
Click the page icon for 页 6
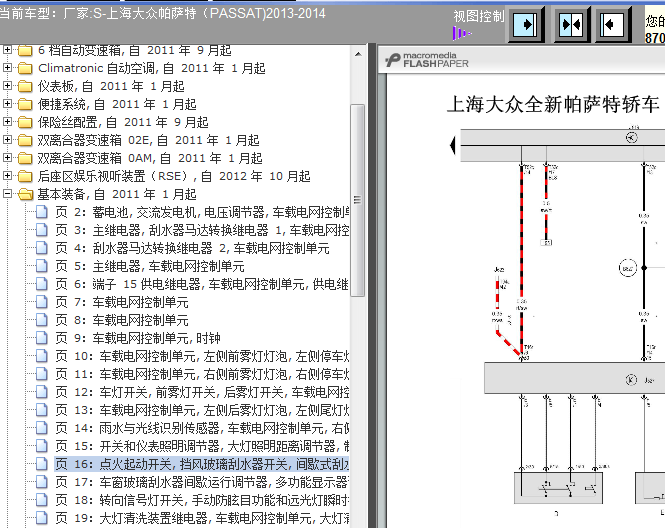(42, 284)
